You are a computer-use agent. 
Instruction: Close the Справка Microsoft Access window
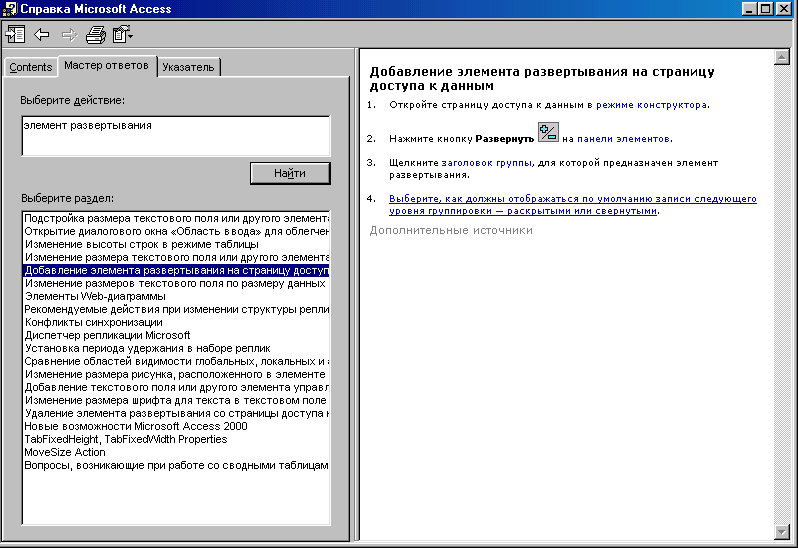click(x=784, y=9)
